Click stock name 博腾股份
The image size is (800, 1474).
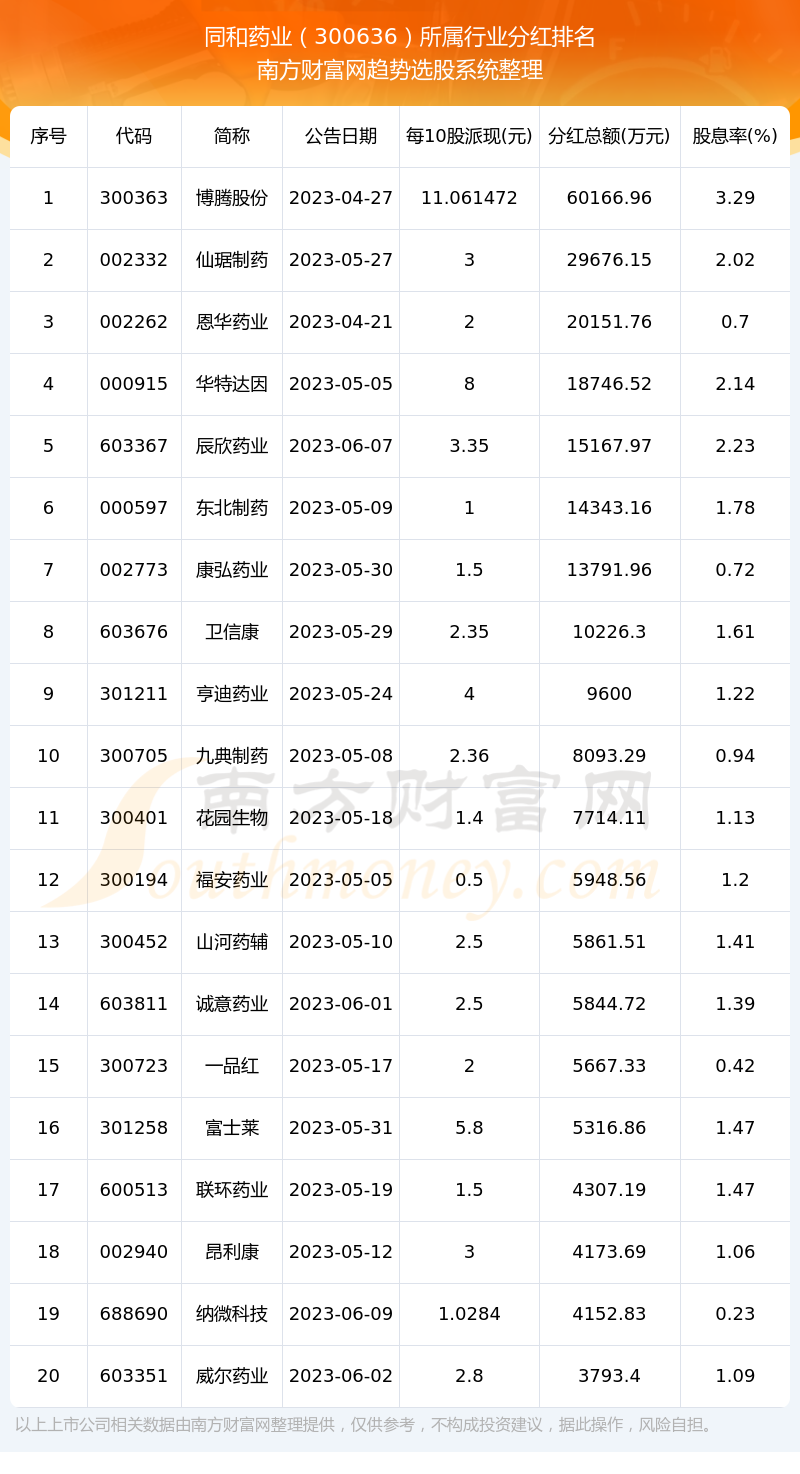232,198
